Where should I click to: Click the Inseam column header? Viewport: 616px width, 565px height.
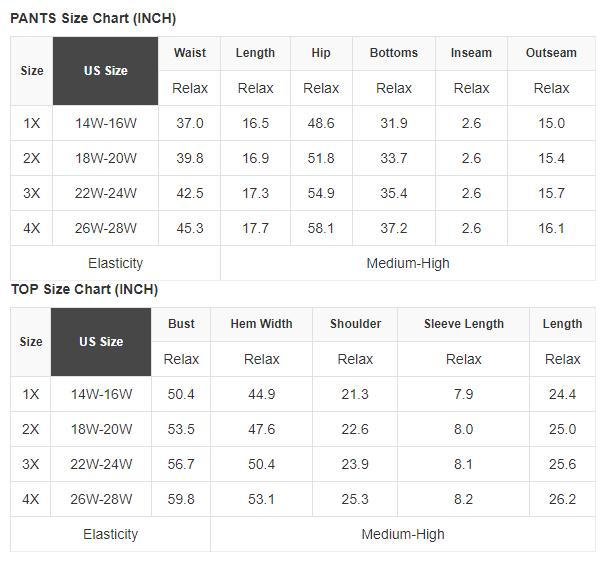(x=471, y=53)
